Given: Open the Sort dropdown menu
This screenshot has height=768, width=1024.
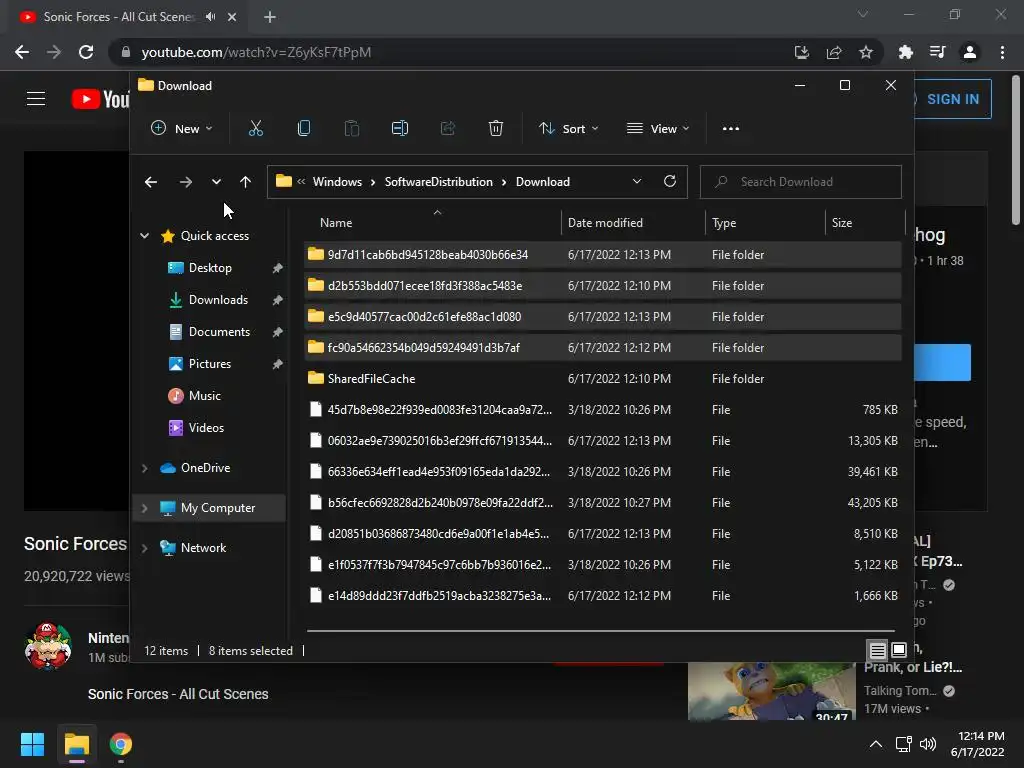Looking at the screenshot, I should (x=568, y=129).
